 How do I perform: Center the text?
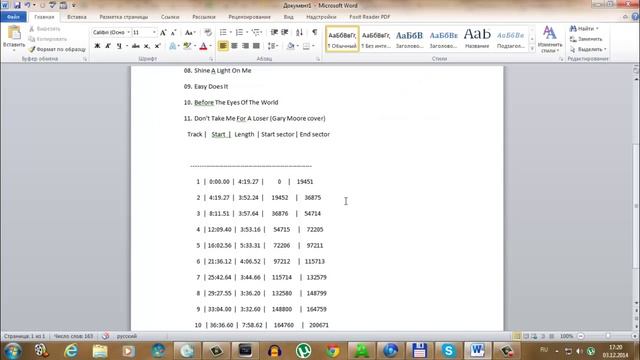(x=234, y=46)
